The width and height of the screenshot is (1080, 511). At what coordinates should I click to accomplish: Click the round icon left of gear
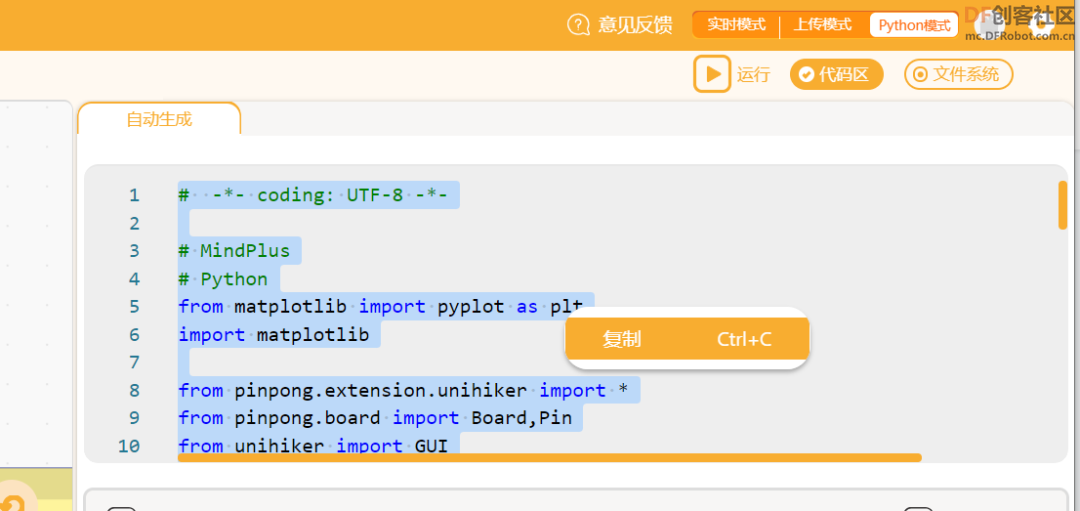coord(988,24)
